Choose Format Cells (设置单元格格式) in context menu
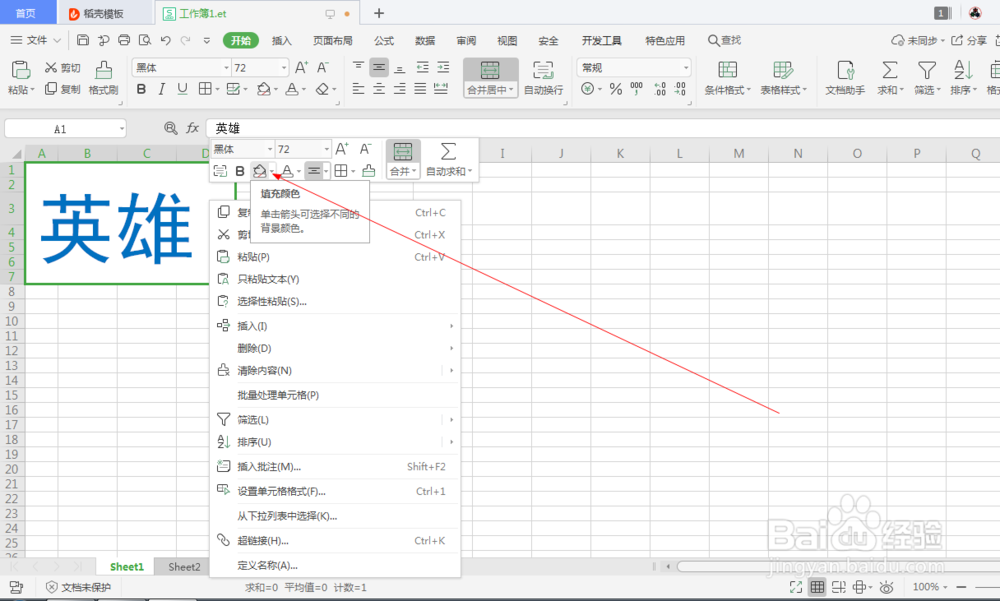Screen dimensions: 1000x601 click(335, 491)
